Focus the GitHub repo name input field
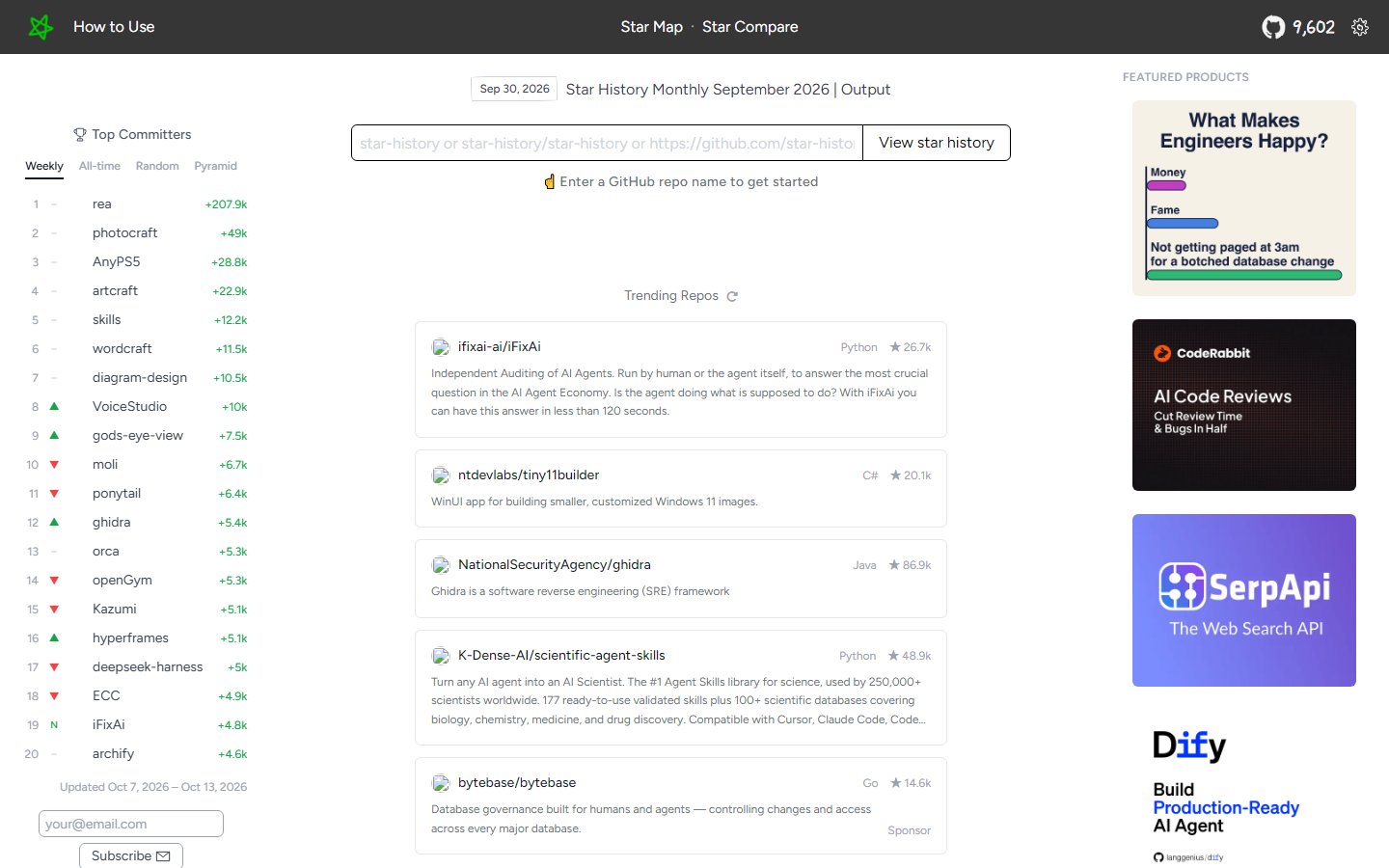Screen dimensions: 1389x868 click(x=607, y=143)
